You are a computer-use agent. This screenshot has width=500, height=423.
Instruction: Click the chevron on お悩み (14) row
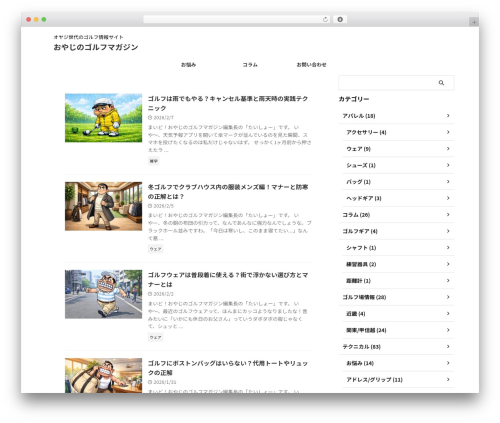coord(448,363)
